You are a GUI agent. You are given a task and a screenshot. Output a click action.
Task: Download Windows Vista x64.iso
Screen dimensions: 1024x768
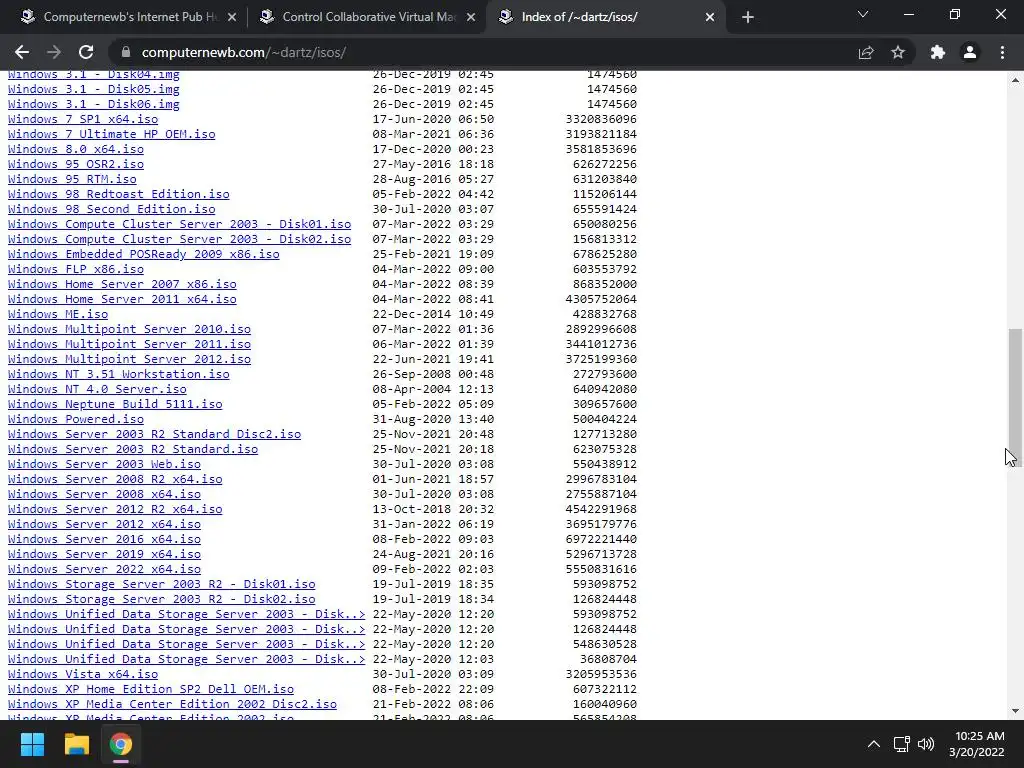tap(83, 675)
